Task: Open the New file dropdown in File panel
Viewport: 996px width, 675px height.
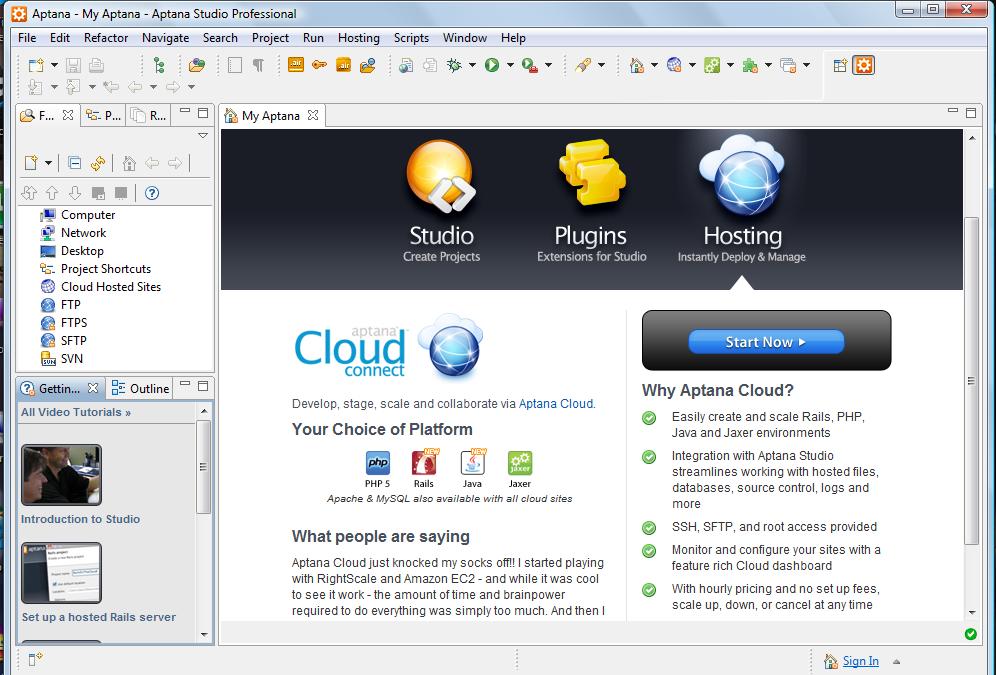Action: [48, 163]
